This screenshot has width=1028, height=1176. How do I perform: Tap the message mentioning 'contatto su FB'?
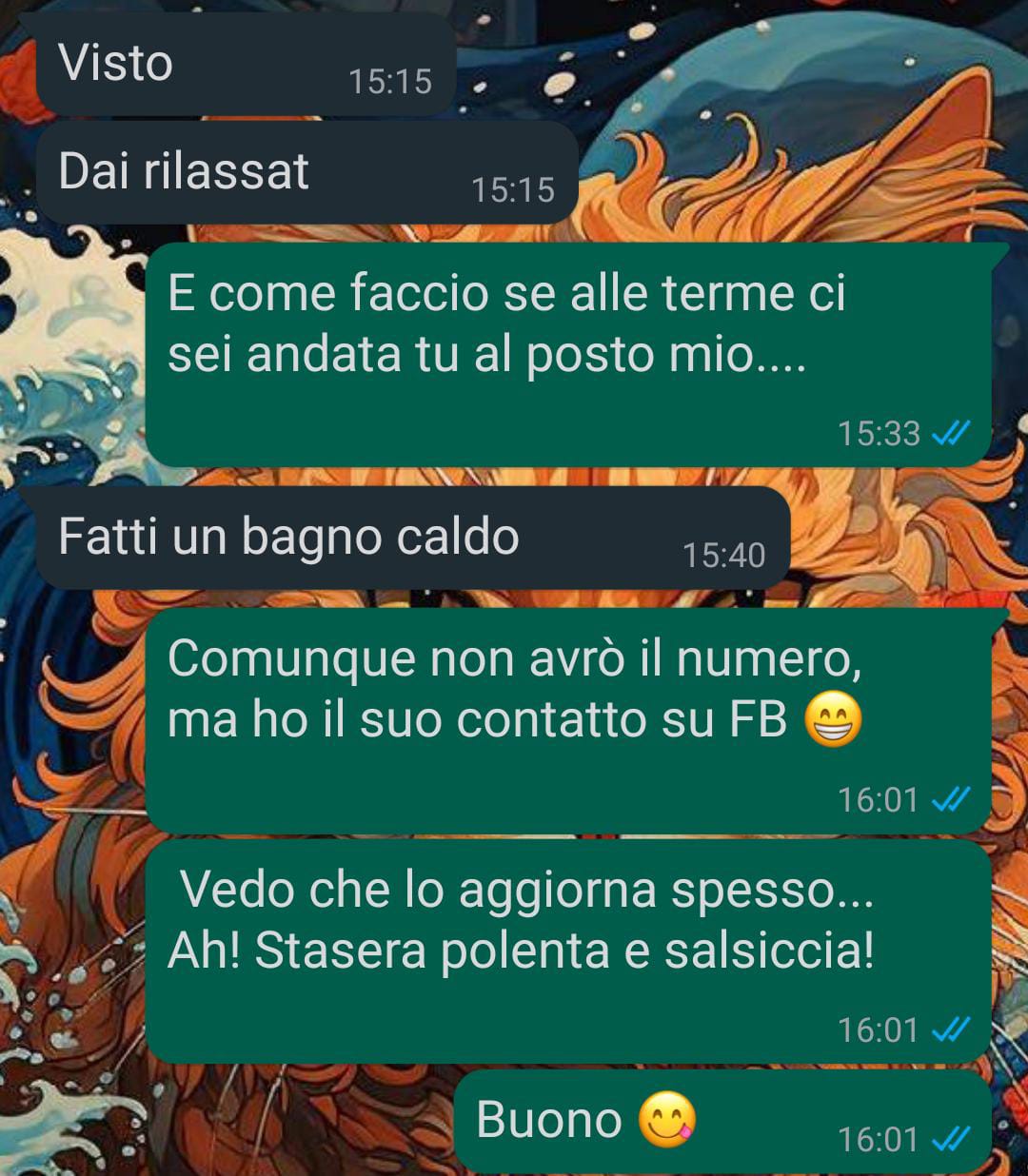(568, 720)
